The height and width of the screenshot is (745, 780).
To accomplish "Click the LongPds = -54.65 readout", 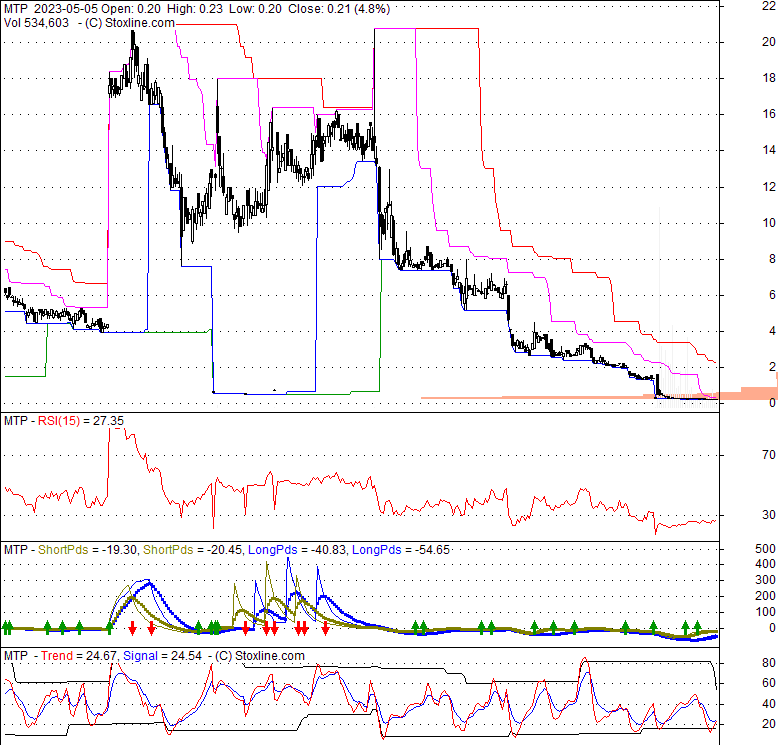I will [x=400, y=550].
